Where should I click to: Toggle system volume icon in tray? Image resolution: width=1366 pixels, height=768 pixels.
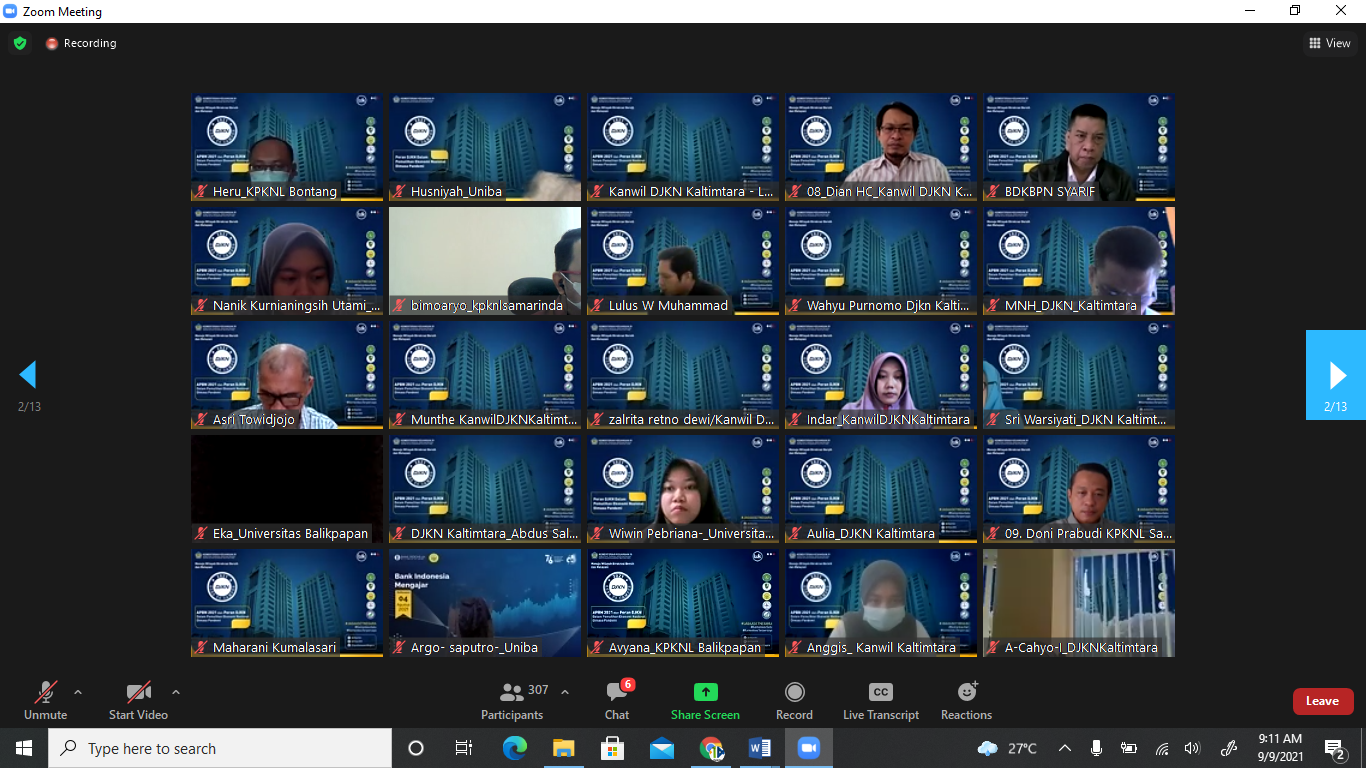click(x=1191, y=748)
